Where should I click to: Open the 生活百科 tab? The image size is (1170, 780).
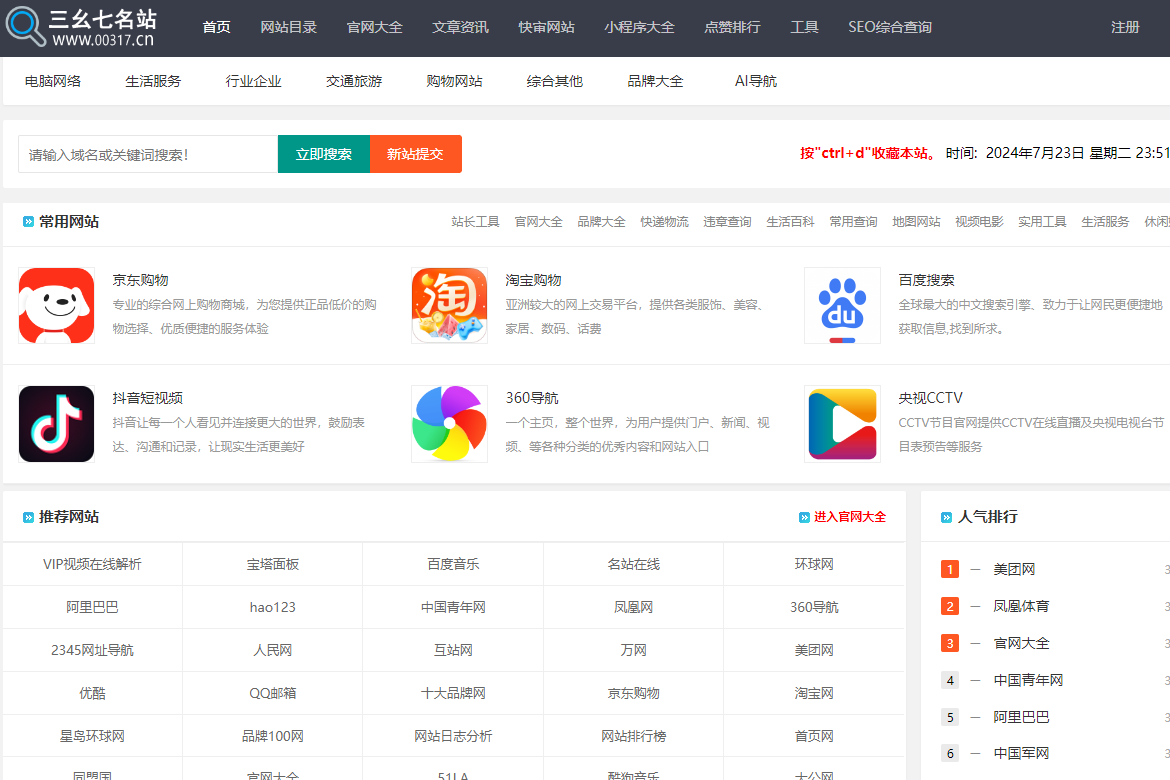(x=790, y=222)
